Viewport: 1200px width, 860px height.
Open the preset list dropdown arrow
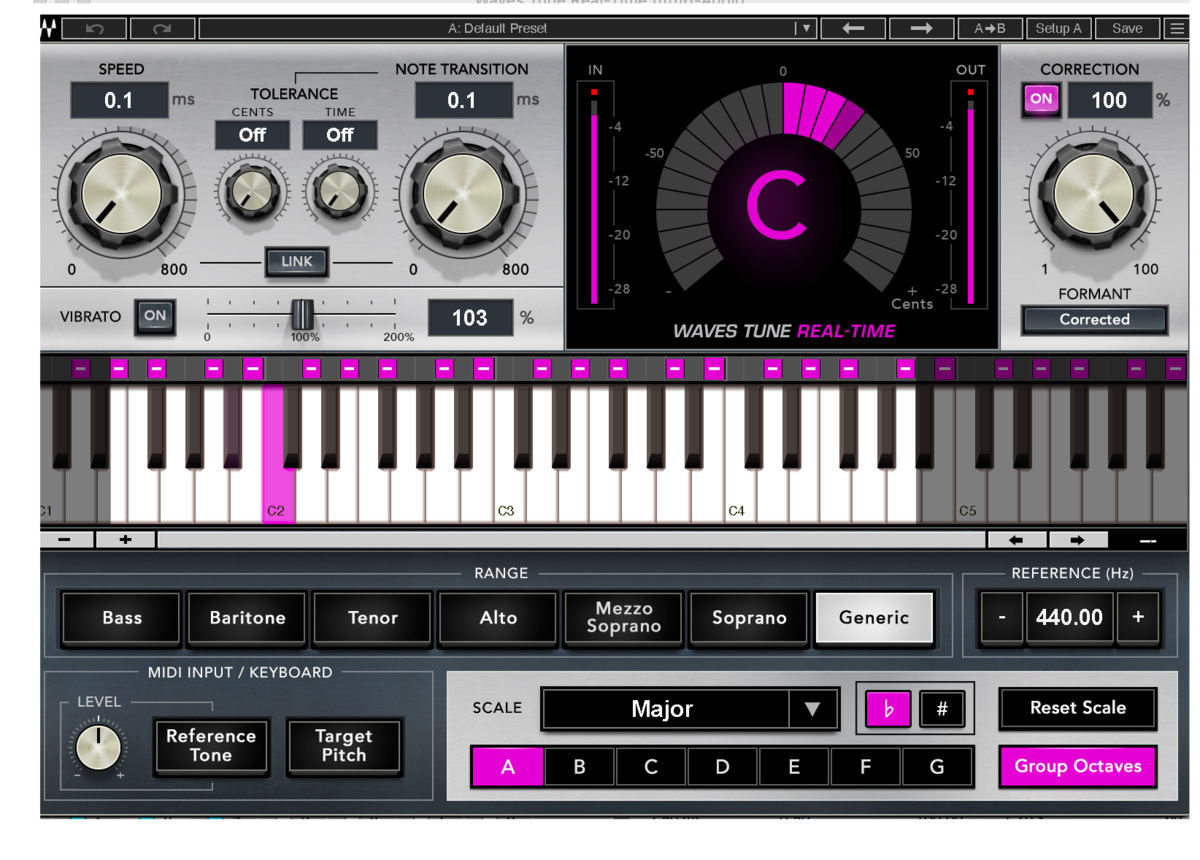tap(806, 28)
